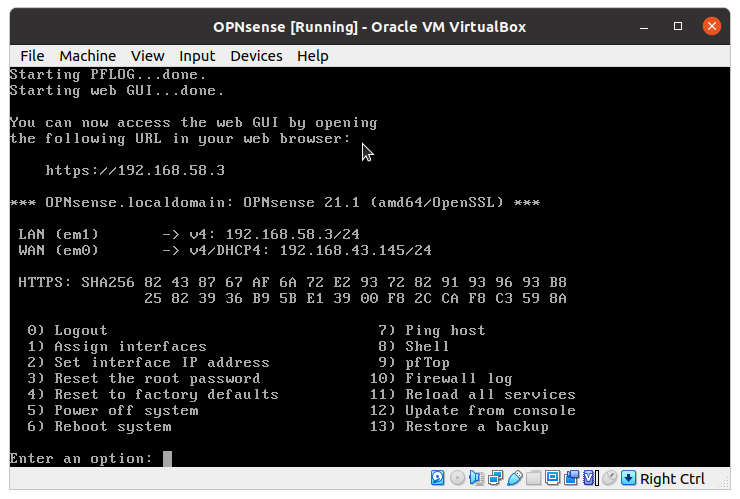Screen dimensions: 740x499
Task: Click the Right Ctrl host key label
Action: pyautogui.click(x=672, y=479)
